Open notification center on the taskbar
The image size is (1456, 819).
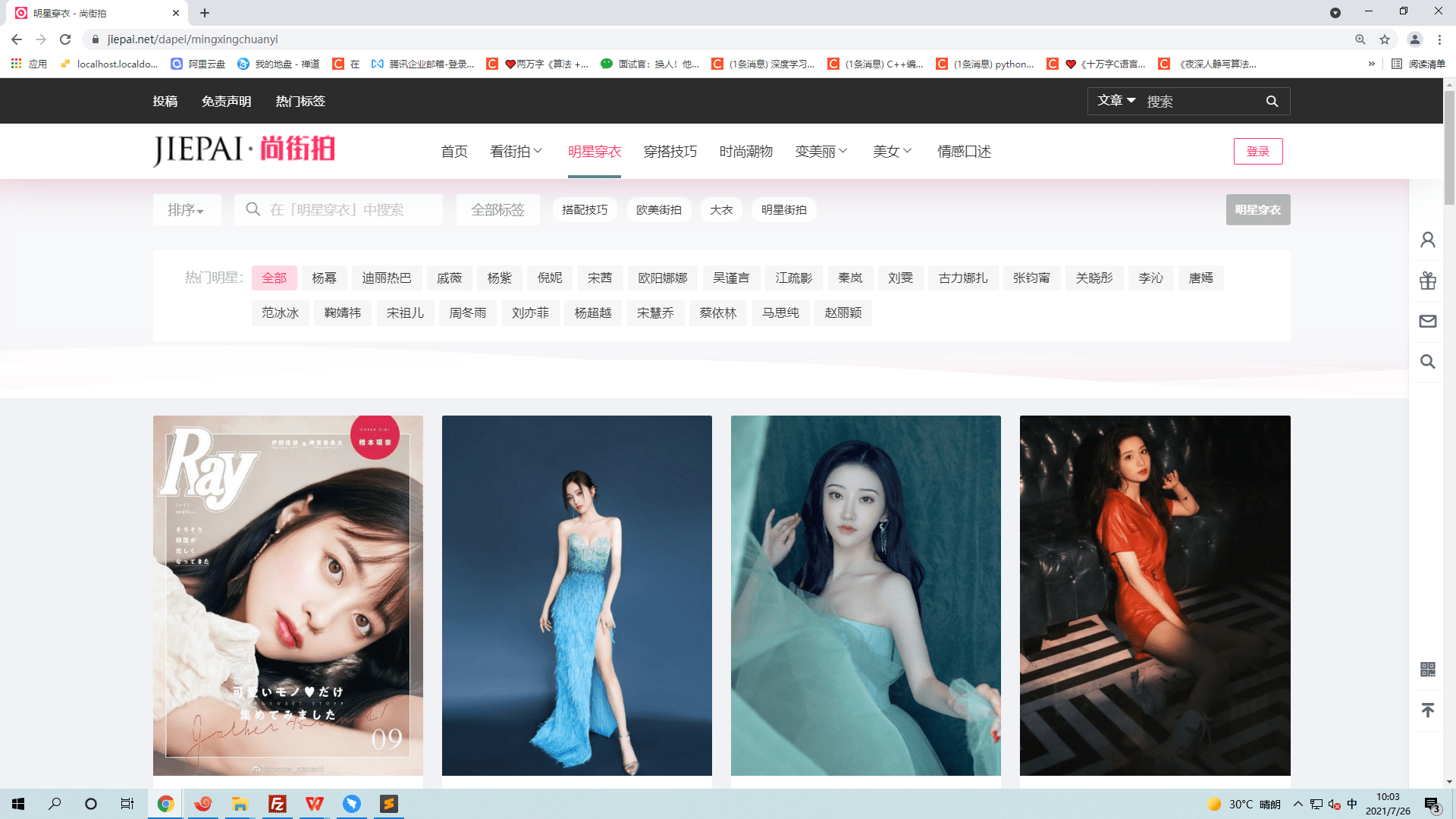pos(1432,805)
